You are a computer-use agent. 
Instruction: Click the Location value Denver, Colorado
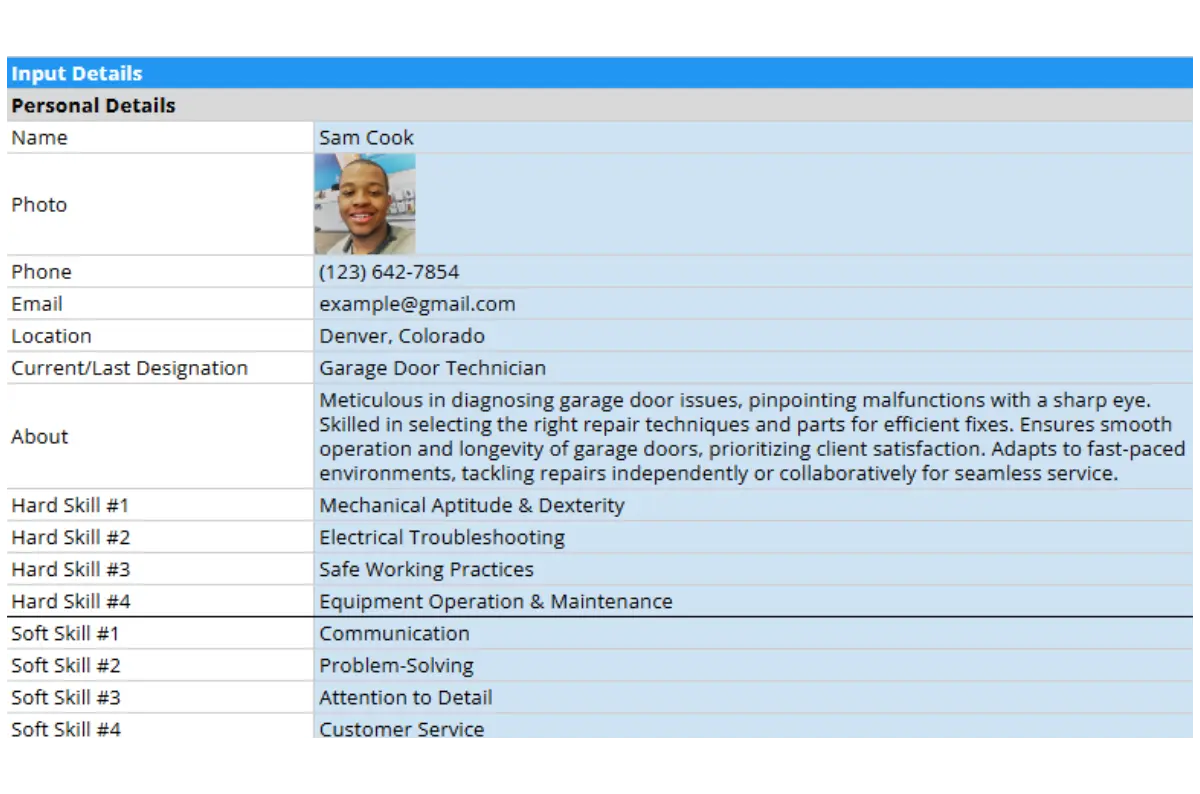click(x=402, y=336)
